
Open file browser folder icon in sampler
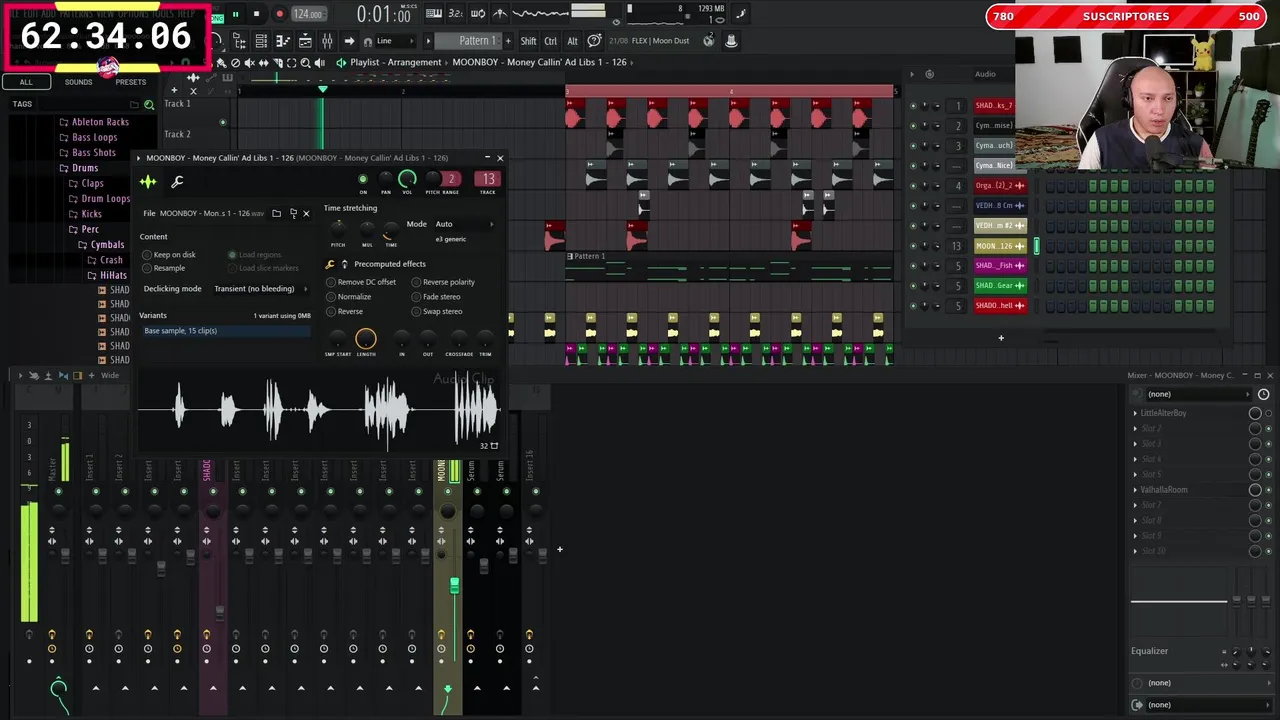point(277,213)
